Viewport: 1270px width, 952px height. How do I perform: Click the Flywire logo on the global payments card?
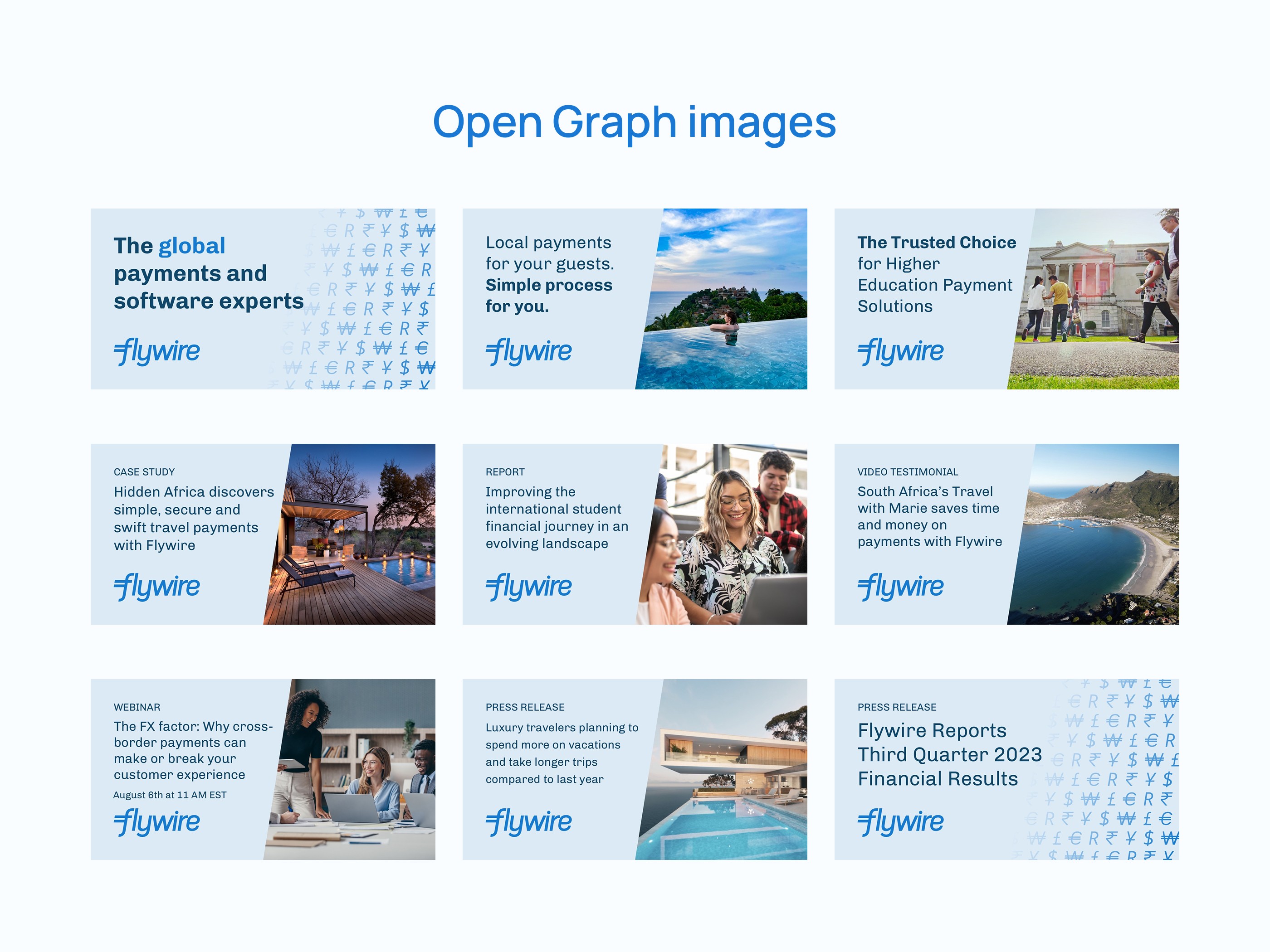[157, 351]
